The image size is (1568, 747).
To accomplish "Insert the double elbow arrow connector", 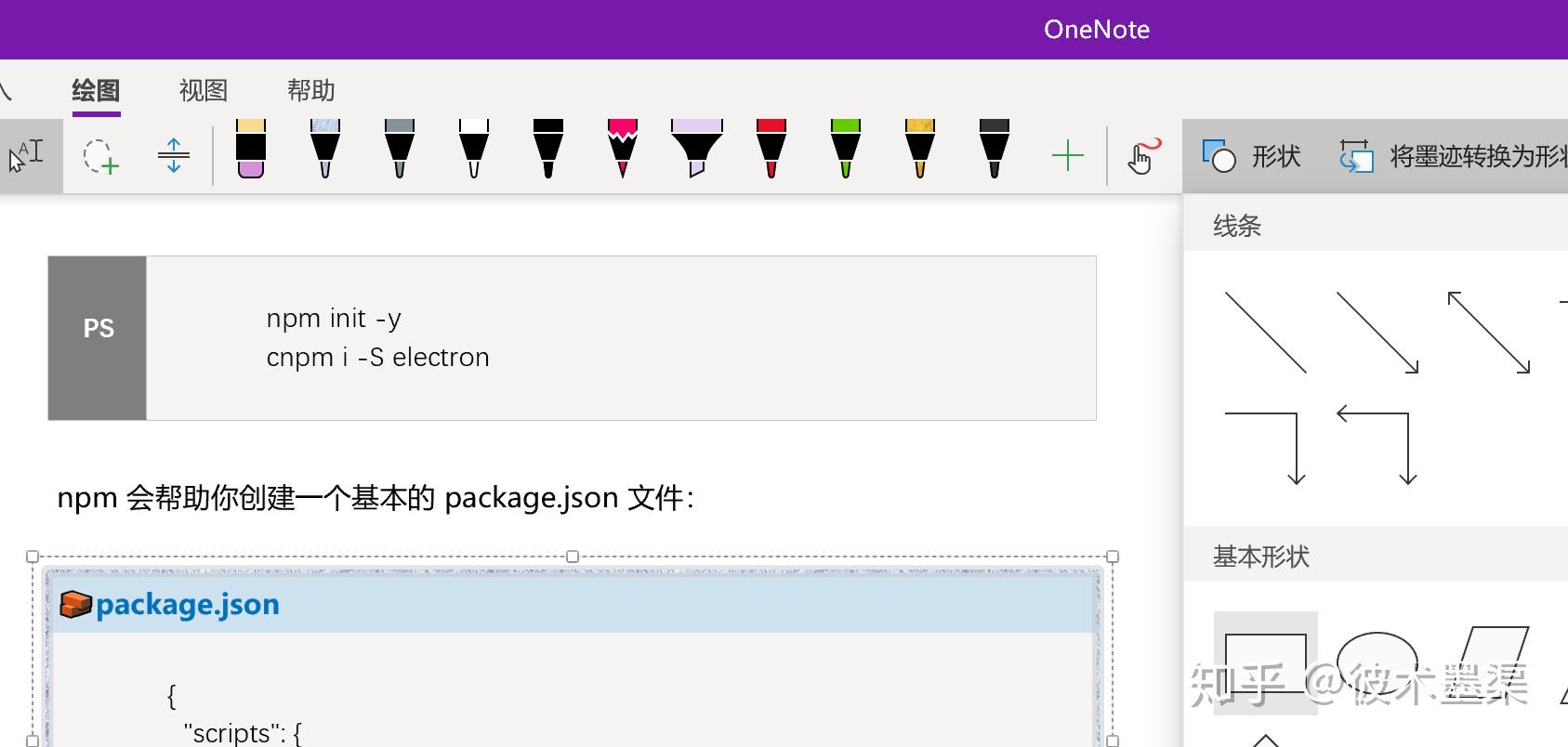I will (x=1377, y=445).
